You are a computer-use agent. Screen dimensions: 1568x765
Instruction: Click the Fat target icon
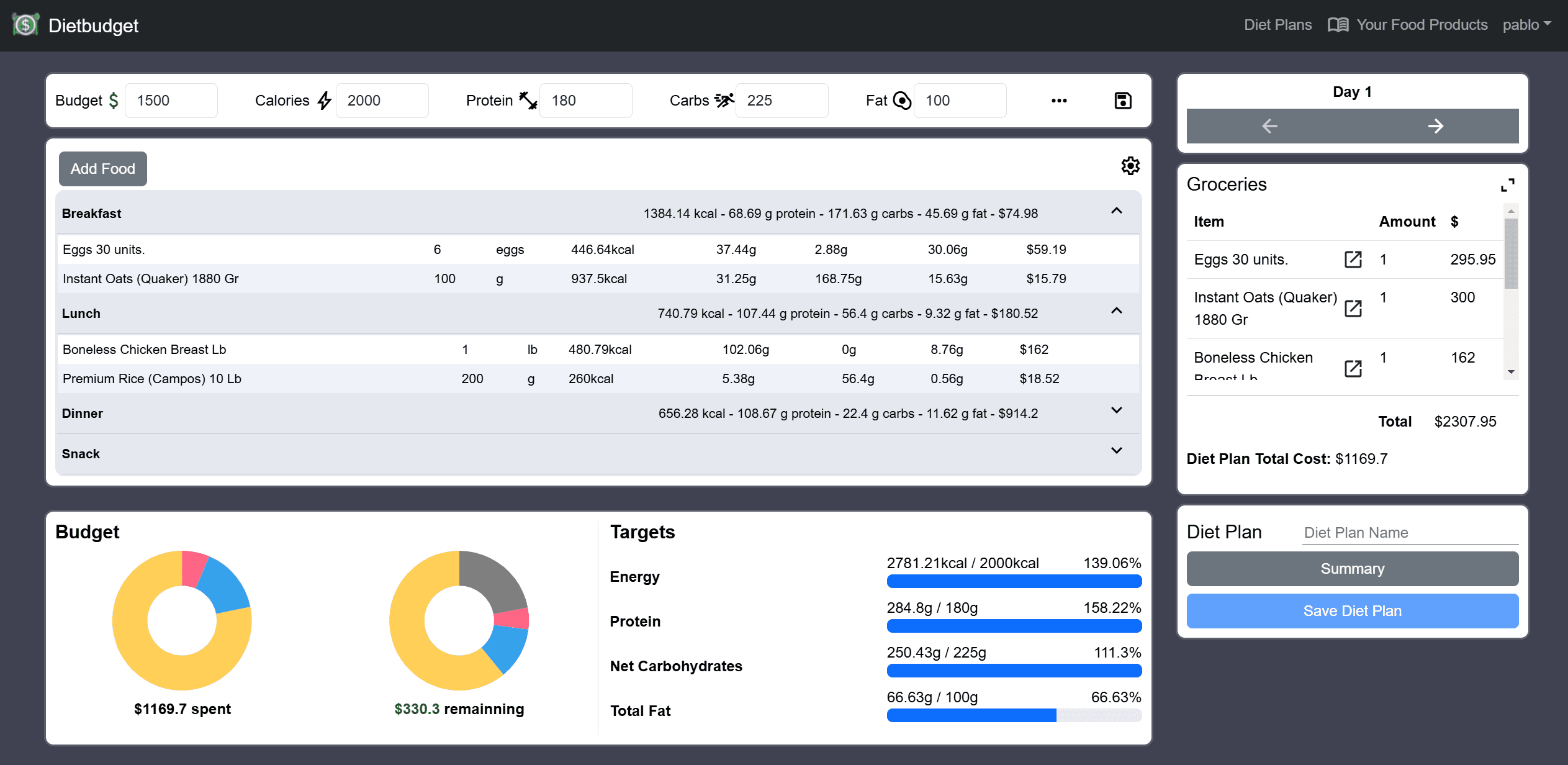pos(902,101)
